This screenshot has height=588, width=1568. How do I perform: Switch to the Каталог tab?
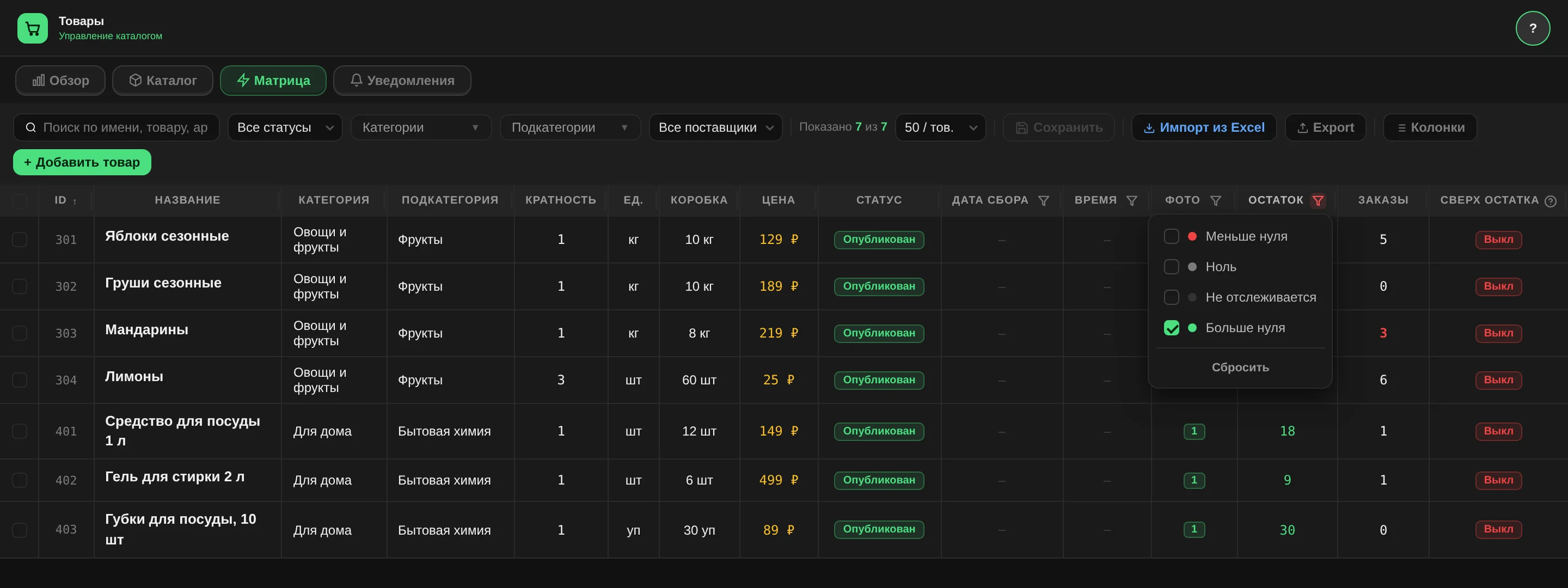point(163,81)
